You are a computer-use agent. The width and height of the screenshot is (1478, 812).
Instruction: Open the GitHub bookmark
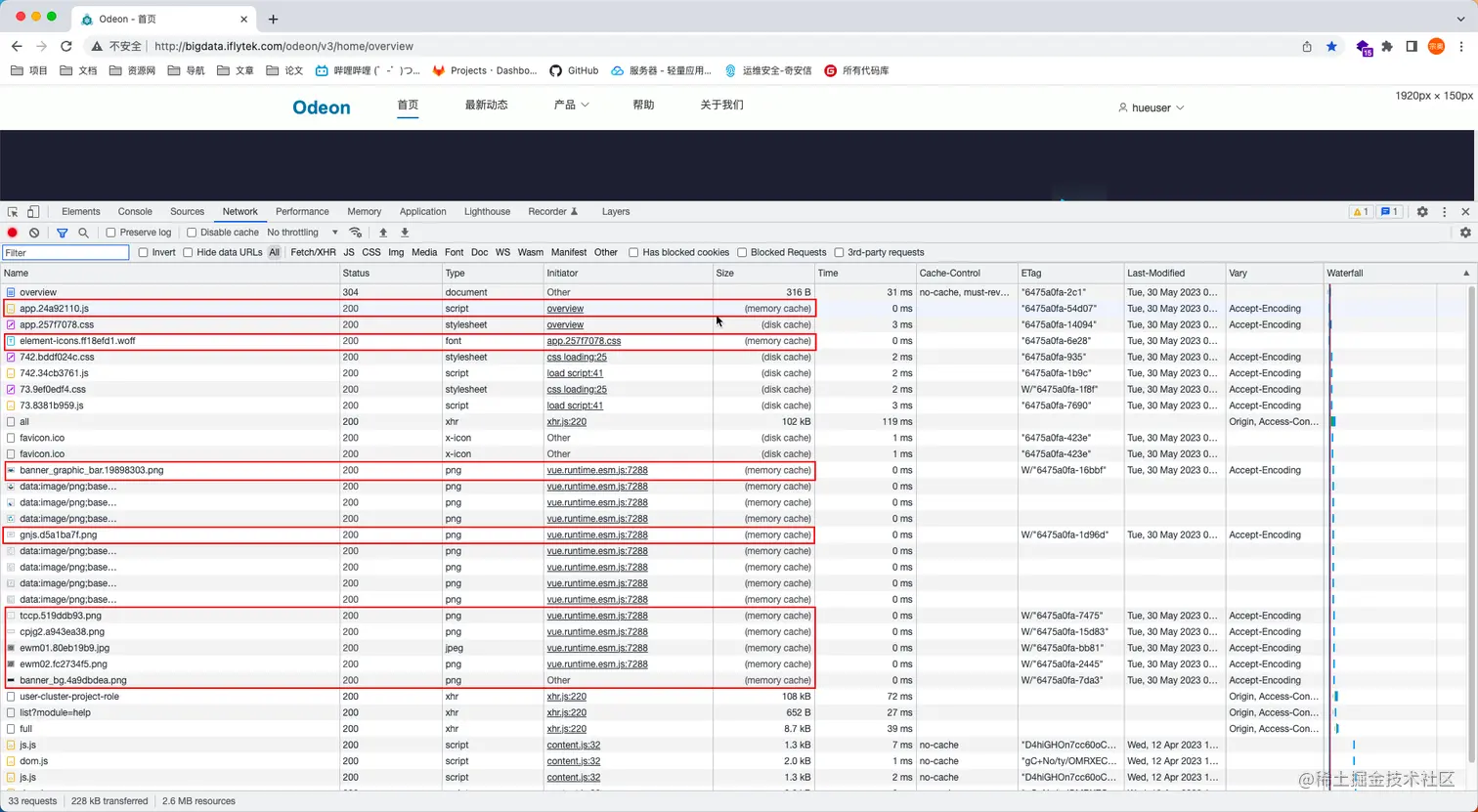coord(574,70)
